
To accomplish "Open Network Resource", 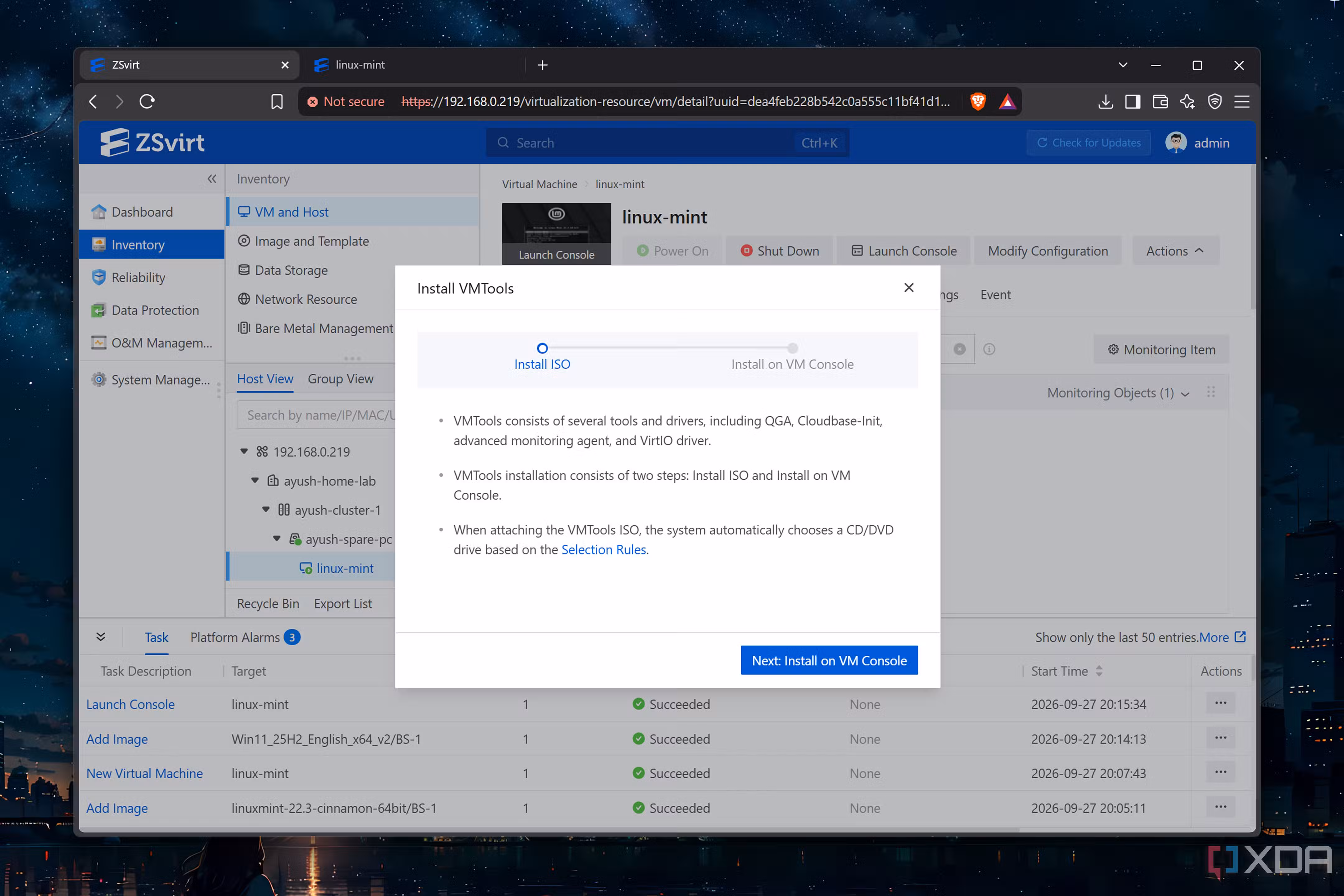I will pos(306,299).
